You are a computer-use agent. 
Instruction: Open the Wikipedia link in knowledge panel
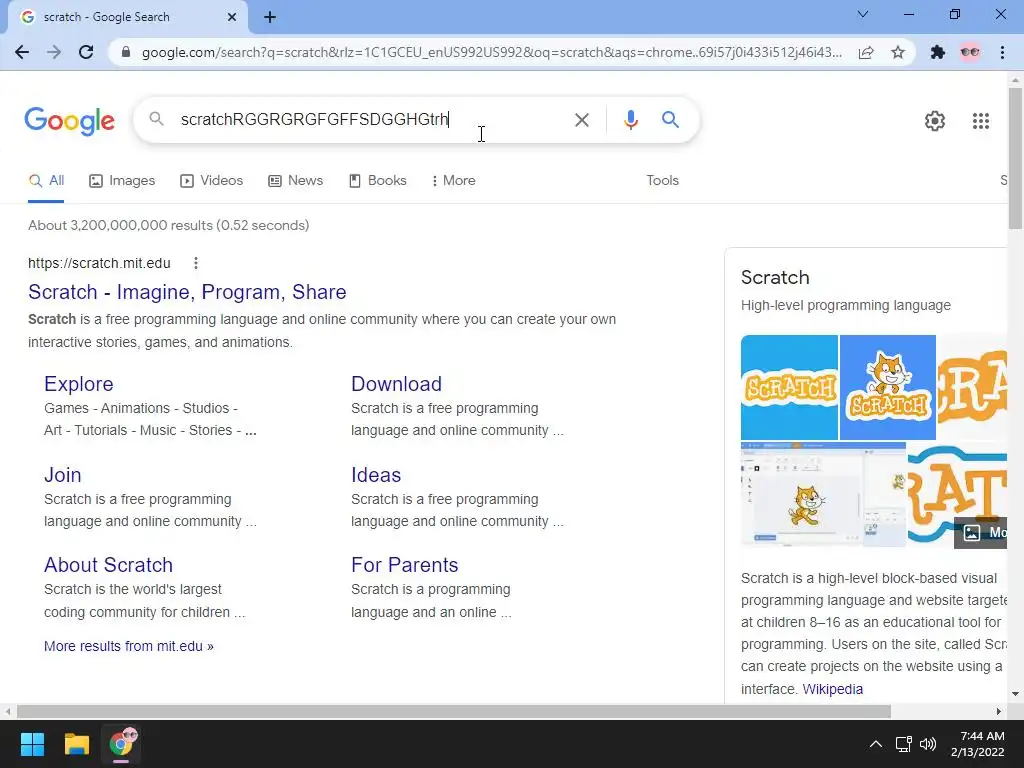[833, 689]
